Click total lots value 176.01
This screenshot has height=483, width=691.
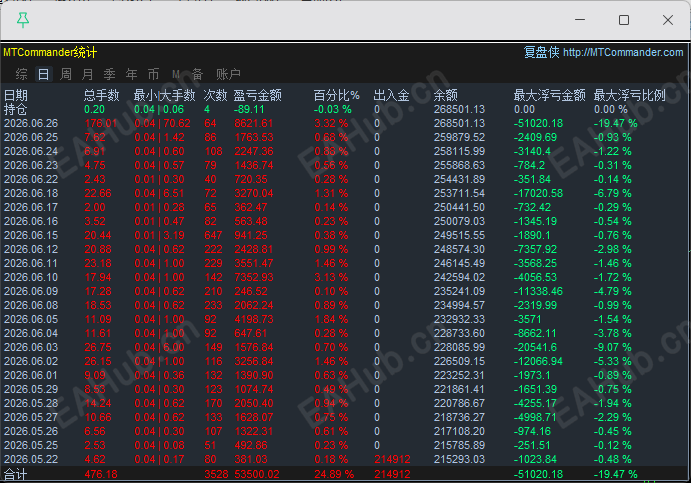(100, 123)
